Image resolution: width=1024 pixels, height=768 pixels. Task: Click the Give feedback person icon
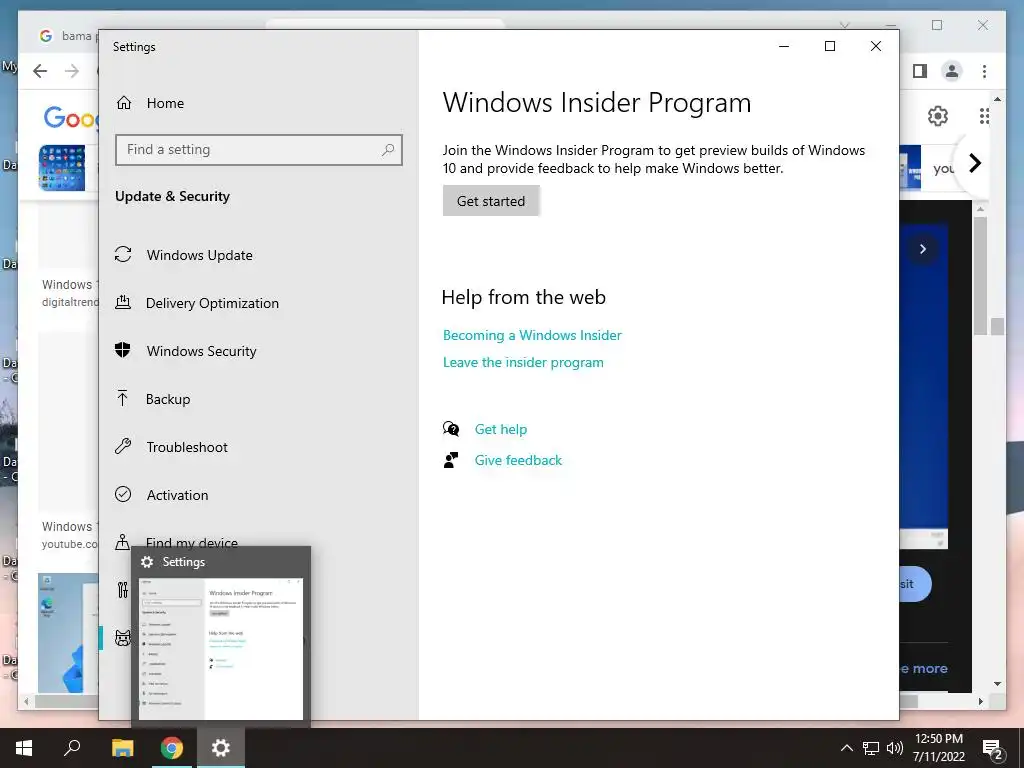pyautogui.click(x=451, y=460)
